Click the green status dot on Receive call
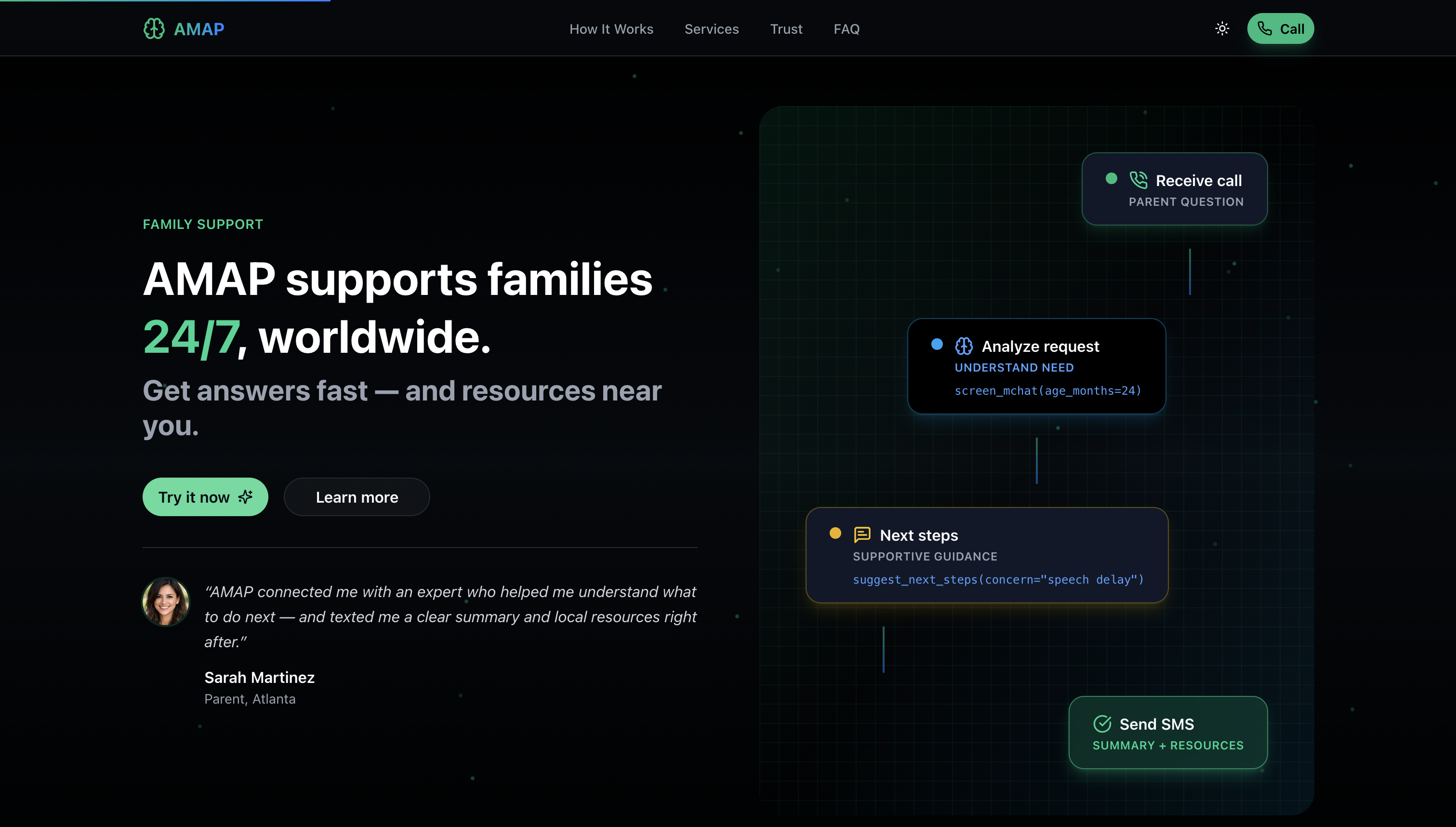Screen dimensions: 1456x827 tap(1112, 178)
